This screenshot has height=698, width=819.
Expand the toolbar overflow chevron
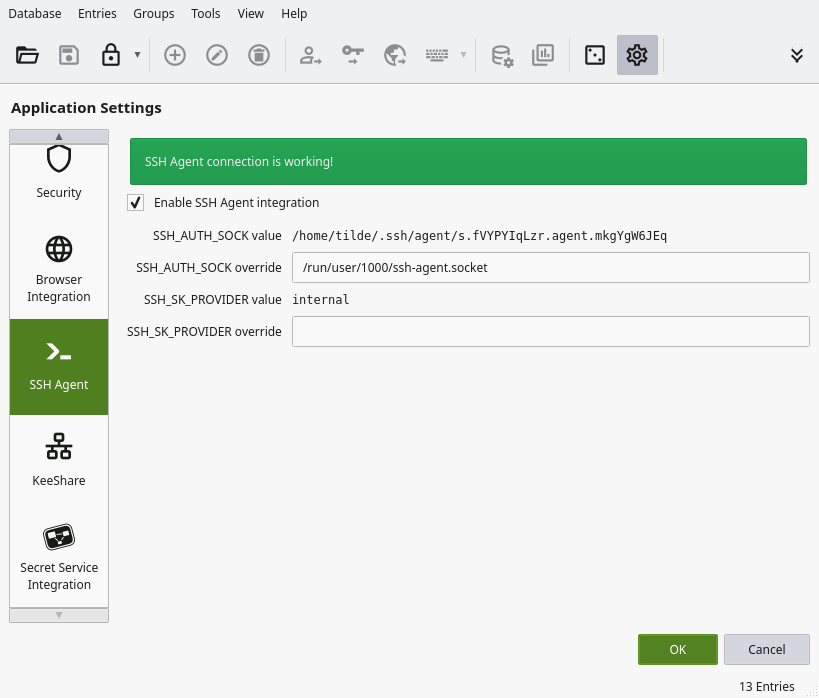point(797,55)
